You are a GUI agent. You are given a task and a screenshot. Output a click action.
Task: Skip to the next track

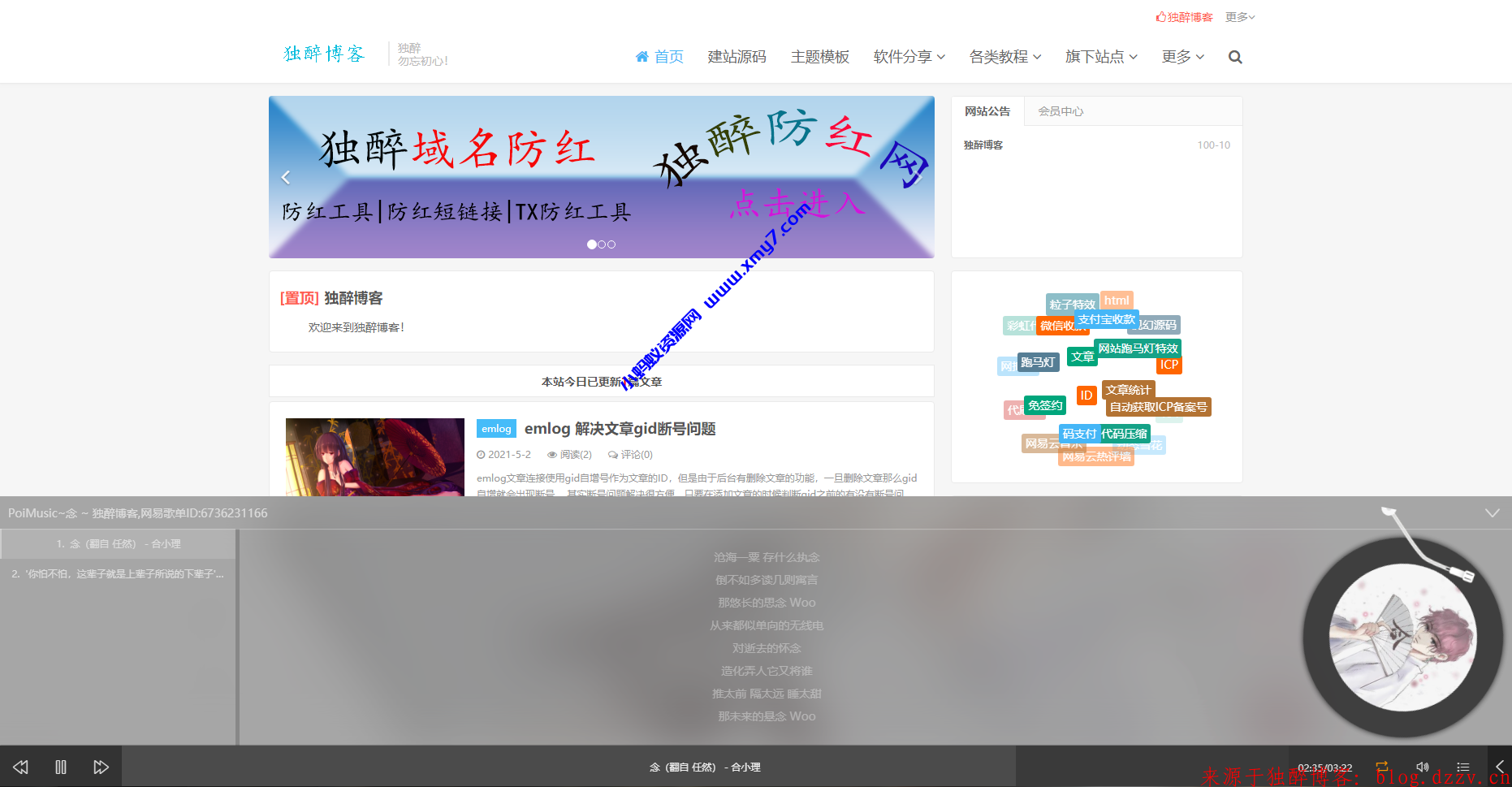tap(102, 766)
